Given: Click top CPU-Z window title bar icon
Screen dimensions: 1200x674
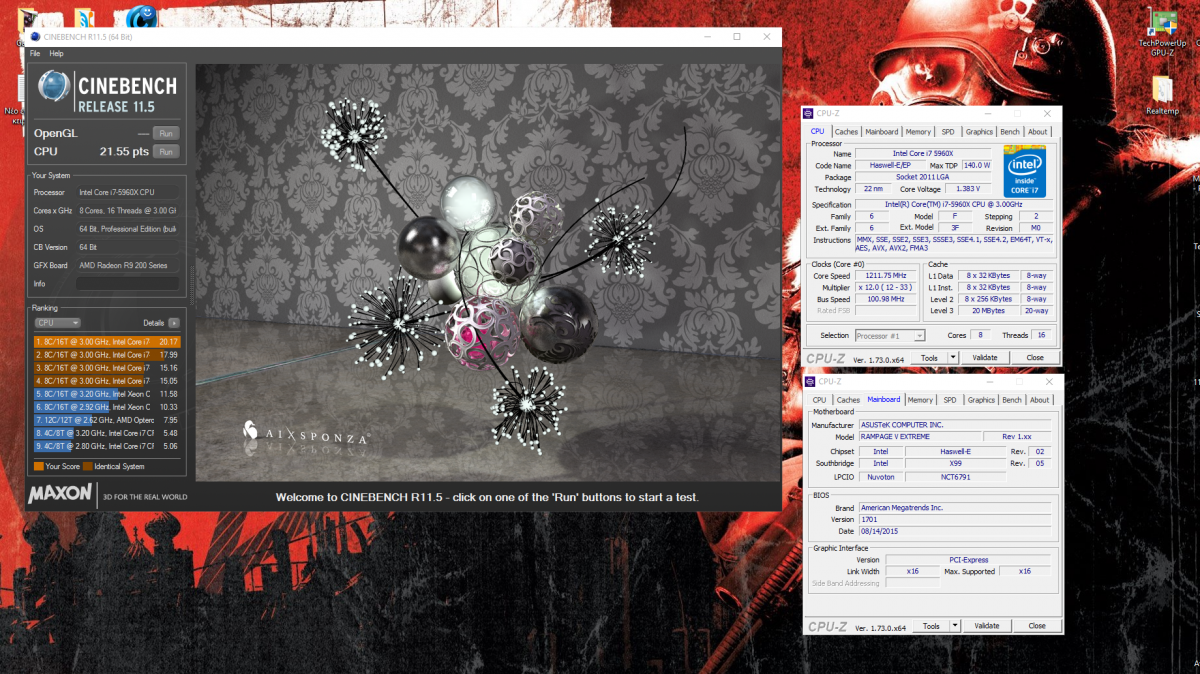Looking at the screenshot, I should (808, 113).
